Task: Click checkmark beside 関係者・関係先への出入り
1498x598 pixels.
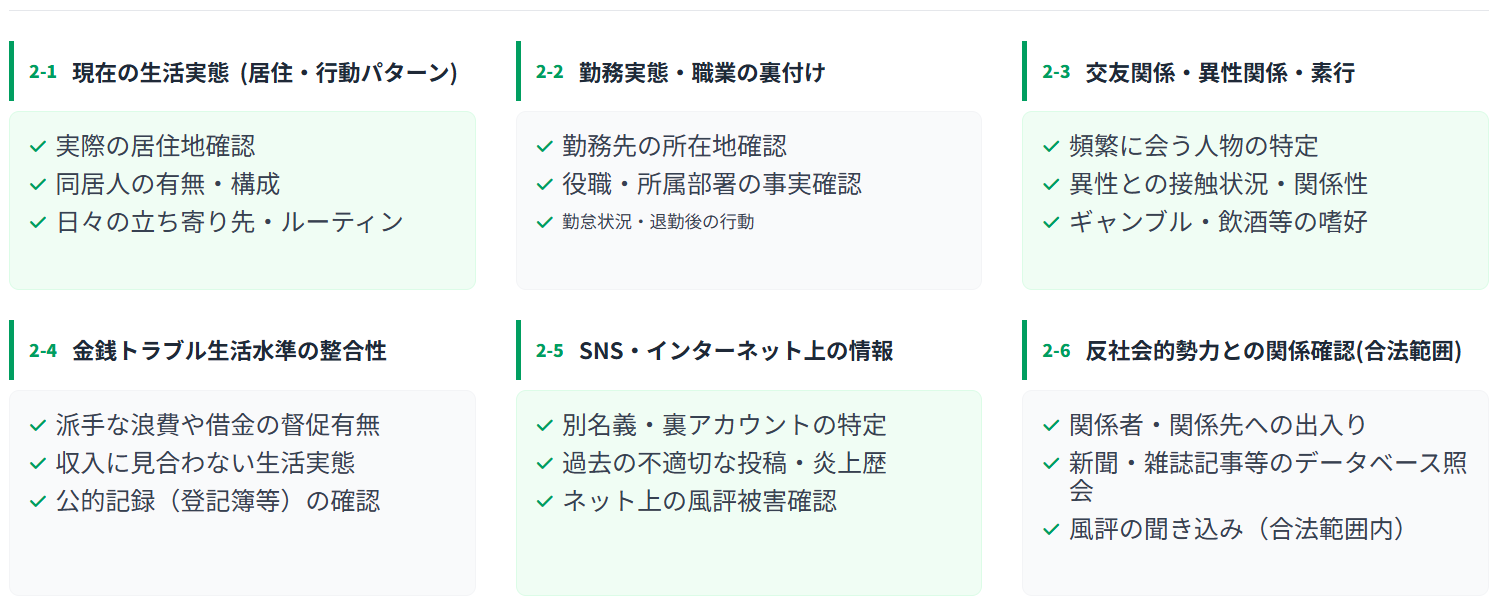Action: pos(1051,426)
